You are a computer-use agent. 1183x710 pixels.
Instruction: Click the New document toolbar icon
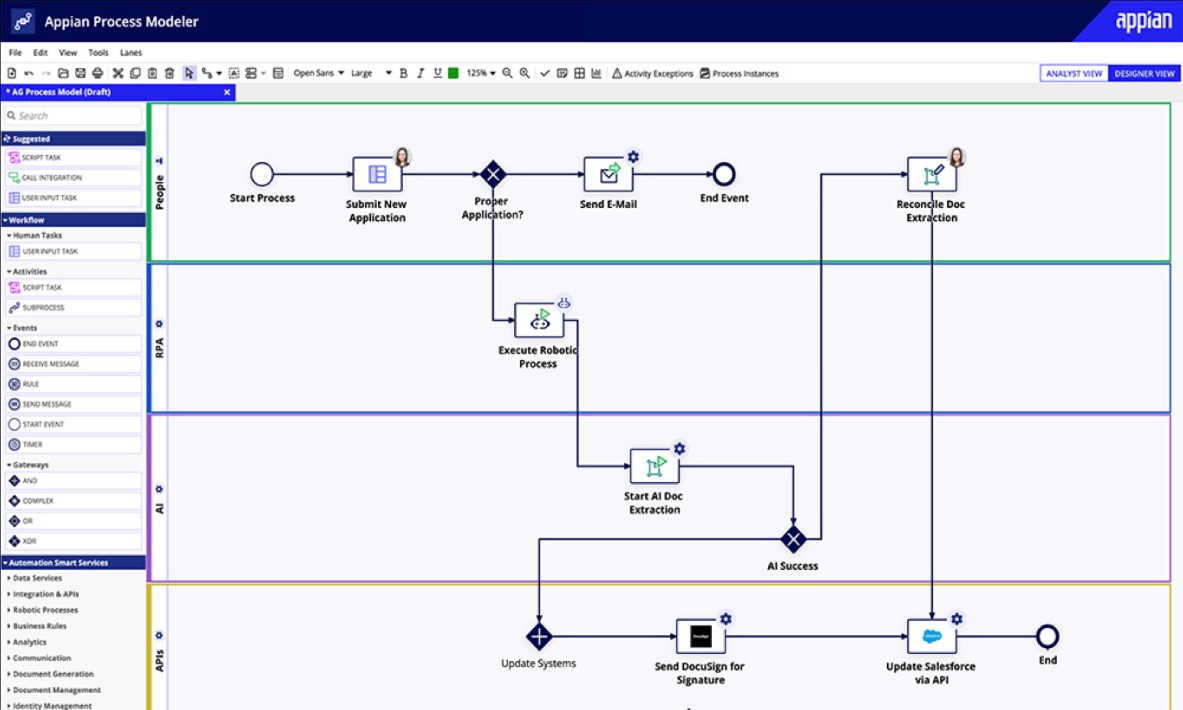(11, 73)
